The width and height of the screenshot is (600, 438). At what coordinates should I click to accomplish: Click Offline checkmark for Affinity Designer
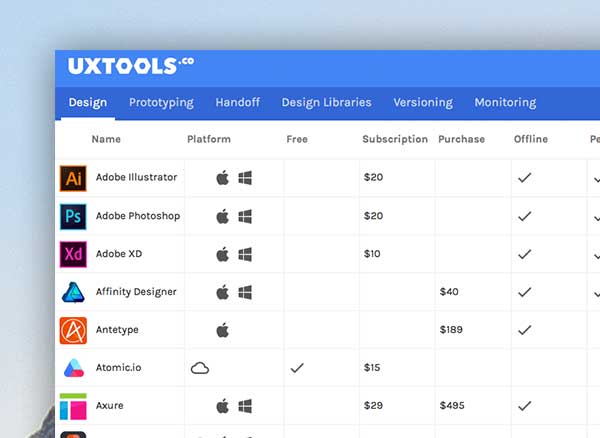point(525,292)
